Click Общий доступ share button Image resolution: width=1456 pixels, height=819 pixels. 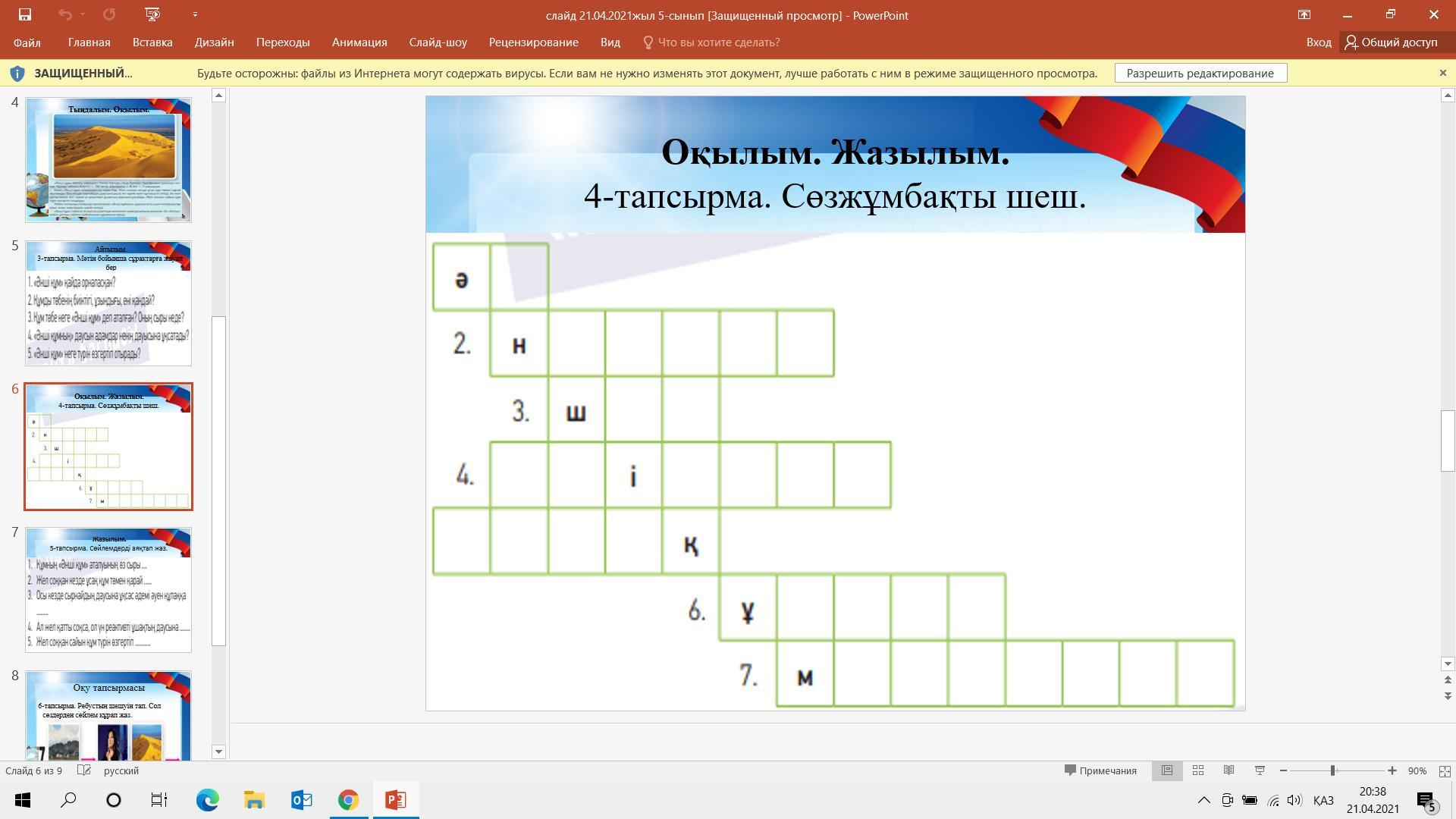[x=1391, y=42]
